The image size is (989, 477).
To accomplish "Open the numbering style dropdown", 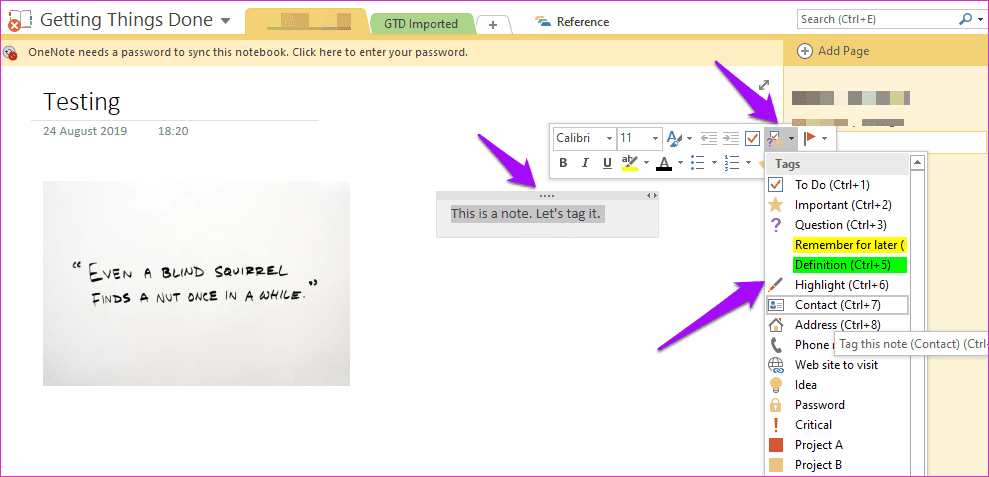I will (748, 163).
